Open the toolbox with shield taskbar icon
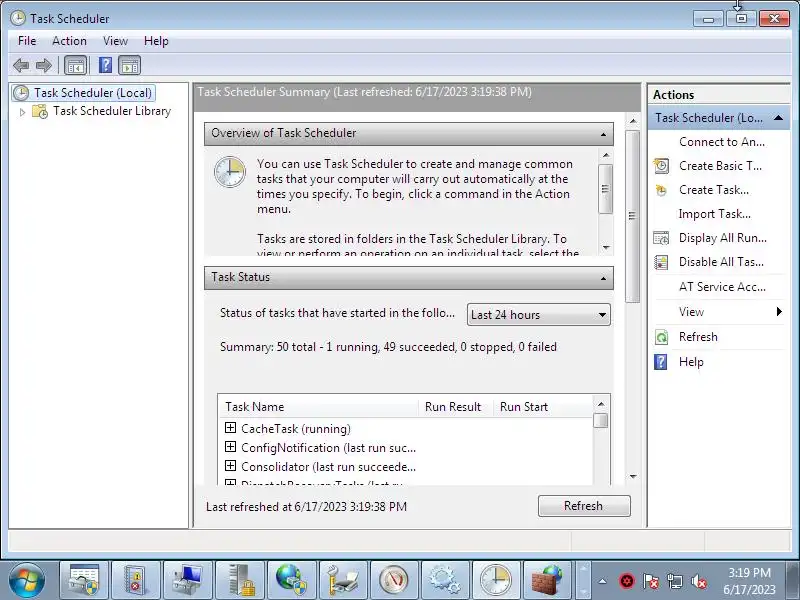The width and height of the screenshot is (800, 600). pyautogui.click(x=84, y=580)
